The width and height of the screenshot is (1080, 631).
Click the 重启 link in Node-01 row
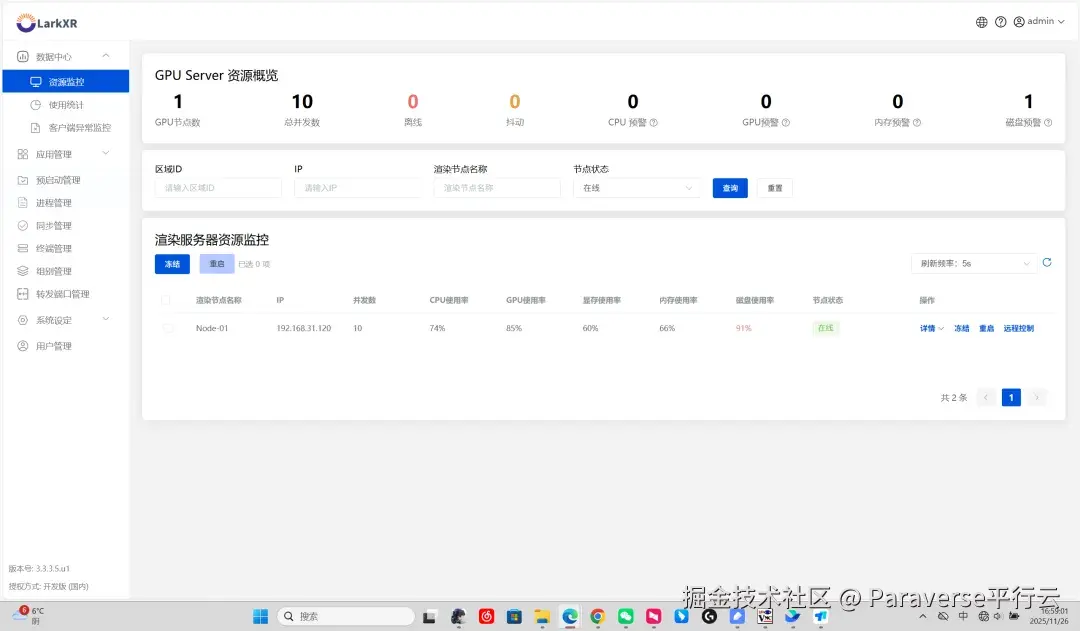tap(986, 329)
